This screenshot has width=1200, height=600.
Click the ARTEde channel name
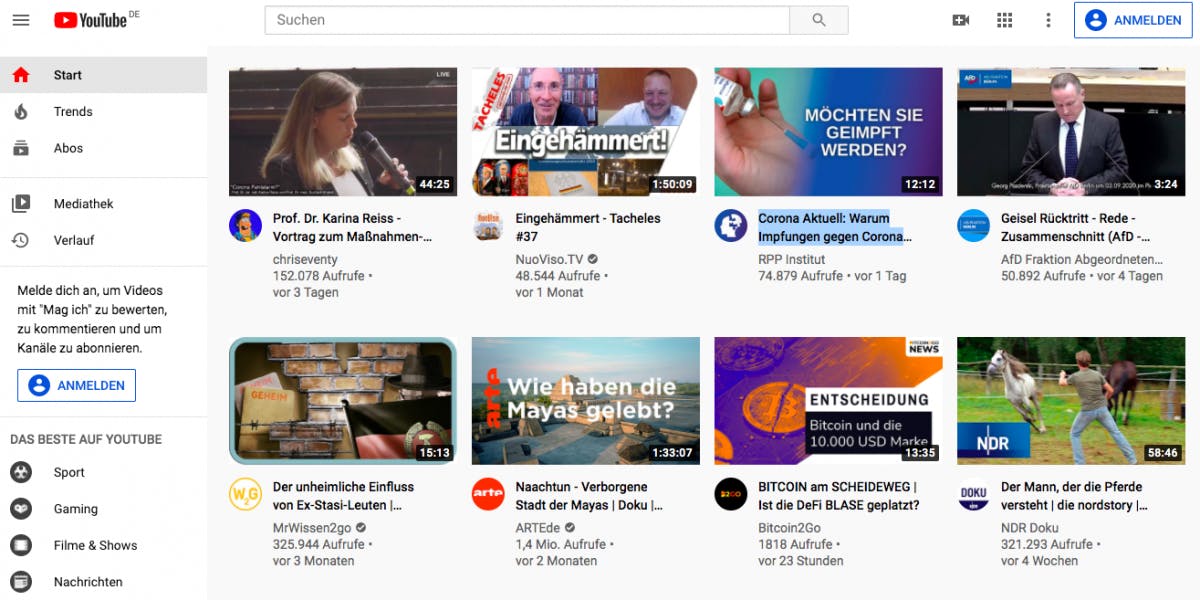(539, 528)
